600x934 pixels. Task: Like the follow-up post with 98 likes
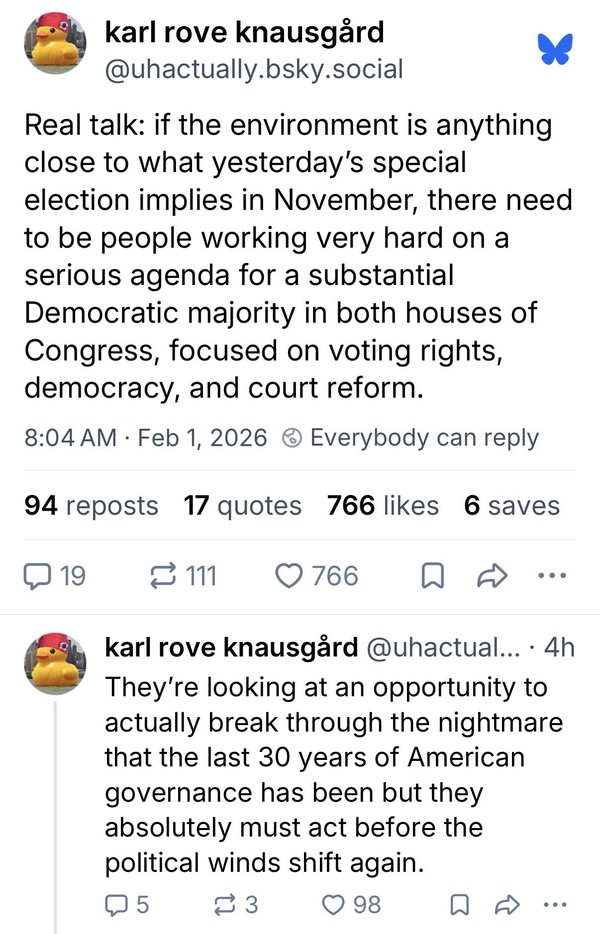335,904
